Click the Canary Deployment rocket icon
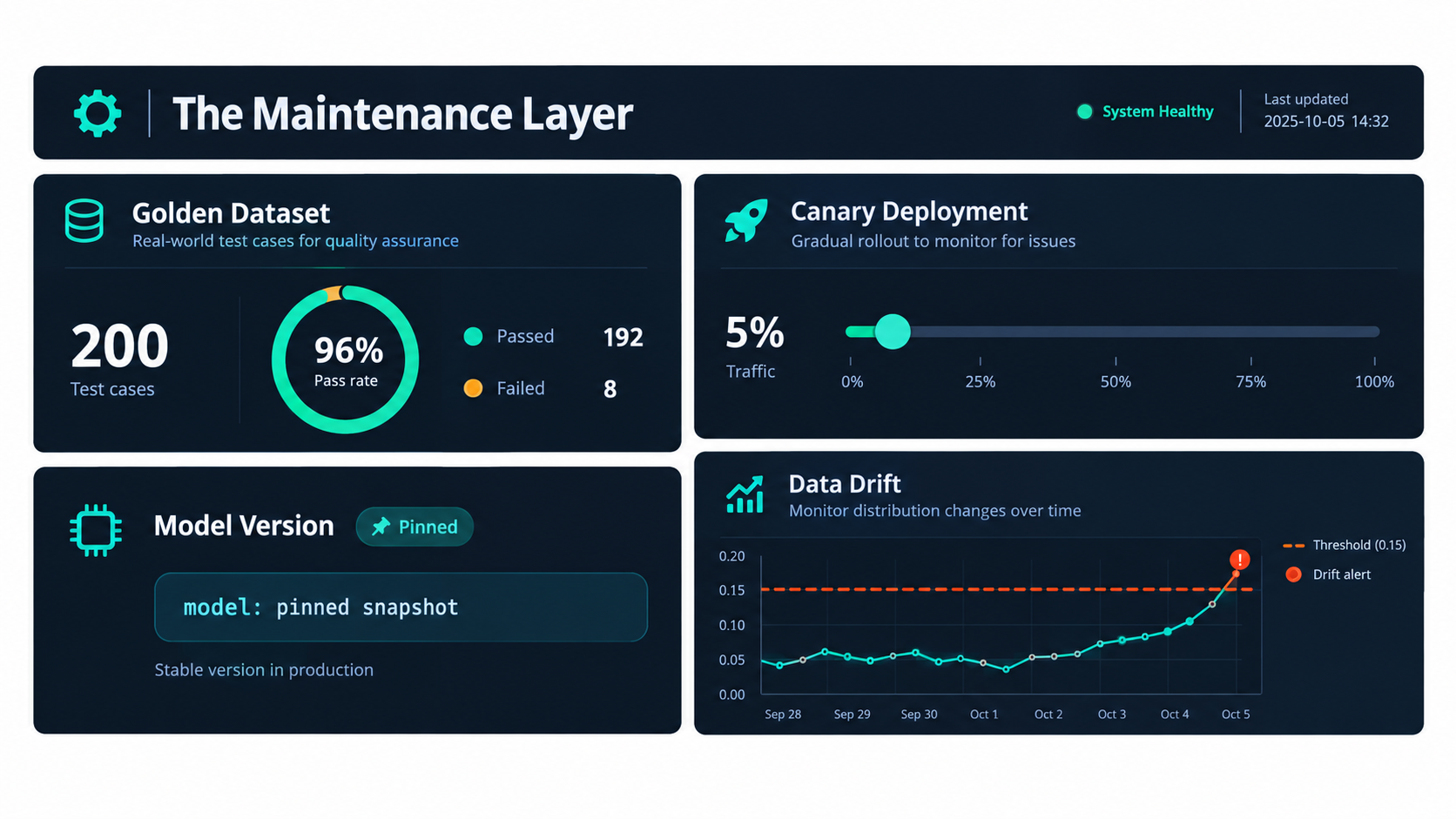 pos(746,220)
